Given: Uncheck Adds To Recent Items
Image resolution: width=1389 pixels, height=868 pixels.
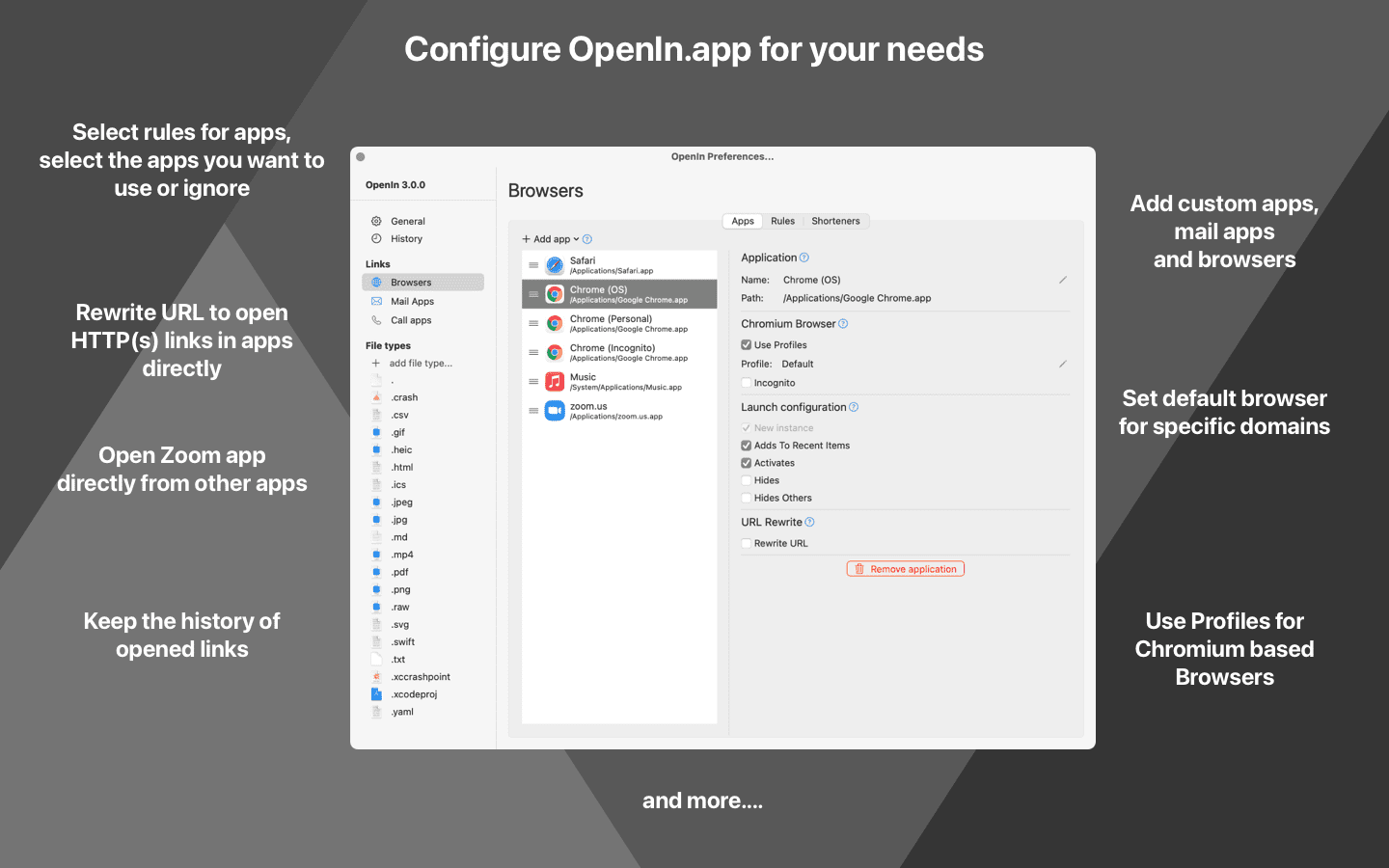Looking at the screenshot, I should (746, 446).
